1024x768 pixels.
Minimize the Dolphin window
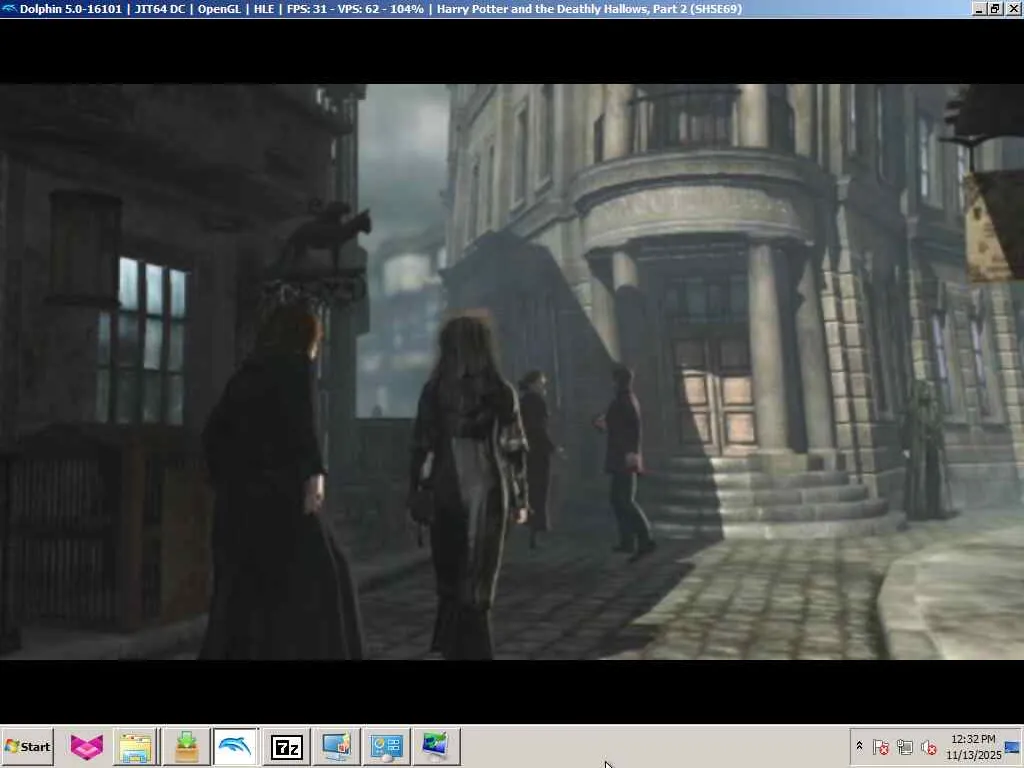979,8
